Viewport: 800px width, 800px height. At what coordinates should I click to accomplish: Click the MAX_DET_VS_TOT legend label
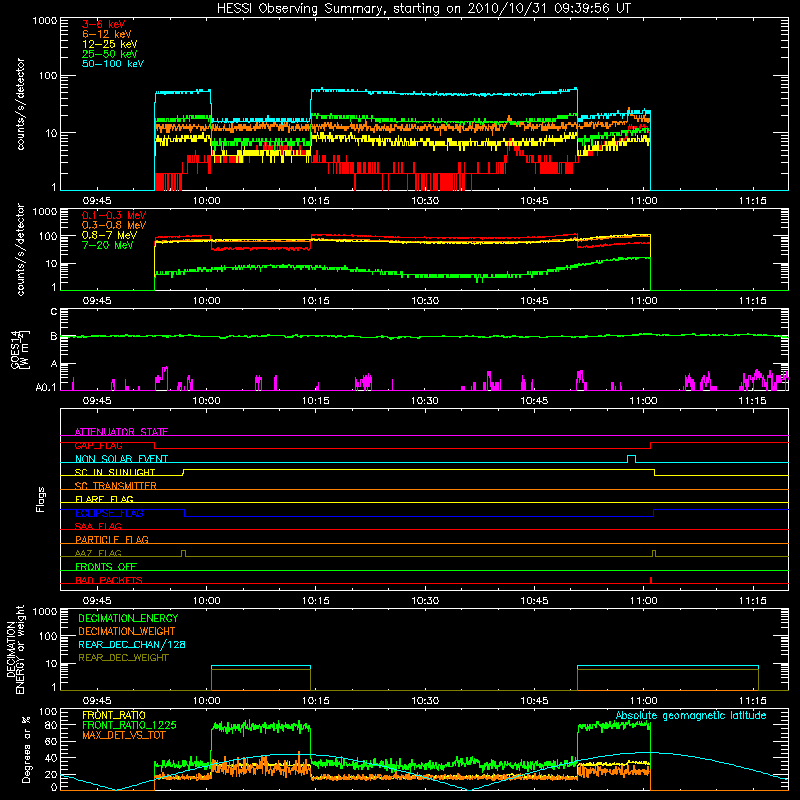(x=124, y=735)
